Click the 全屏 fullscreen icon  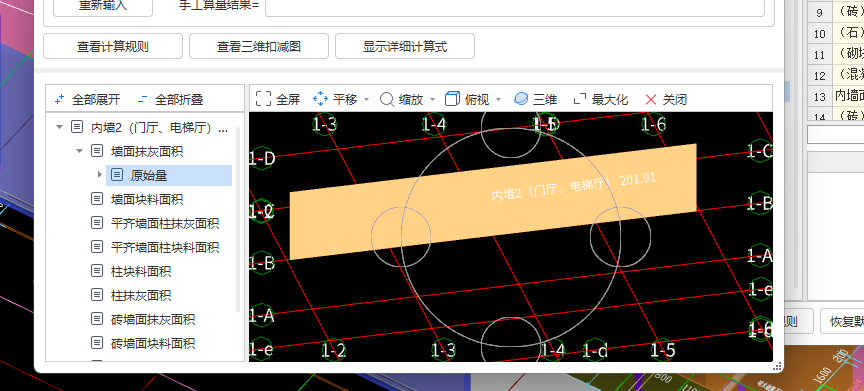coord(264,99)
